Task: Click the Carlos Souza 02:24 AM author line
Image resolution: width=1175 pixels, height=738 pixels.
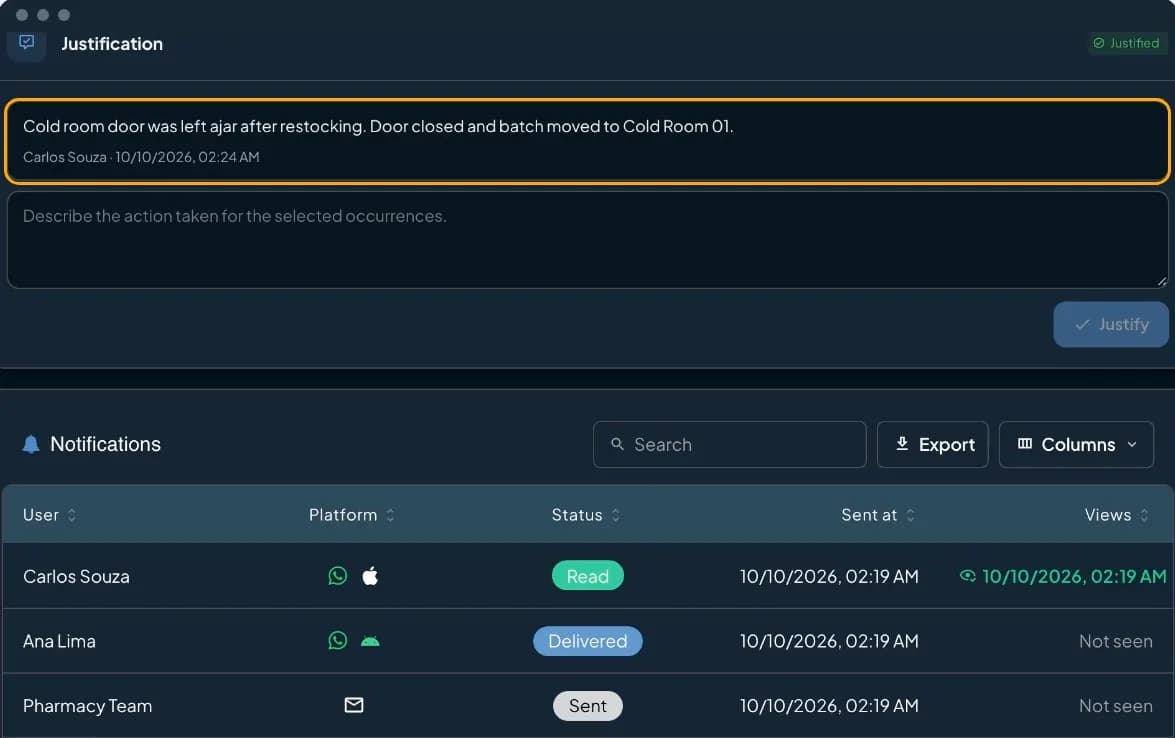Action: click(x=141, y=157)
